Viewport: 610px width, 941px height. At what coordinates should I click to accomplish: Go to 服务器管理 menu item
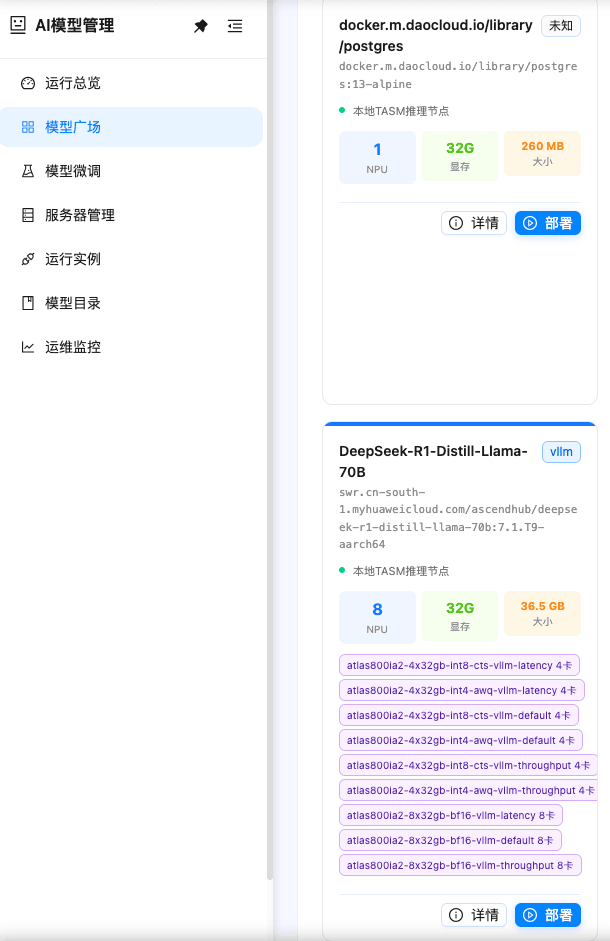[x=131, y=215]
